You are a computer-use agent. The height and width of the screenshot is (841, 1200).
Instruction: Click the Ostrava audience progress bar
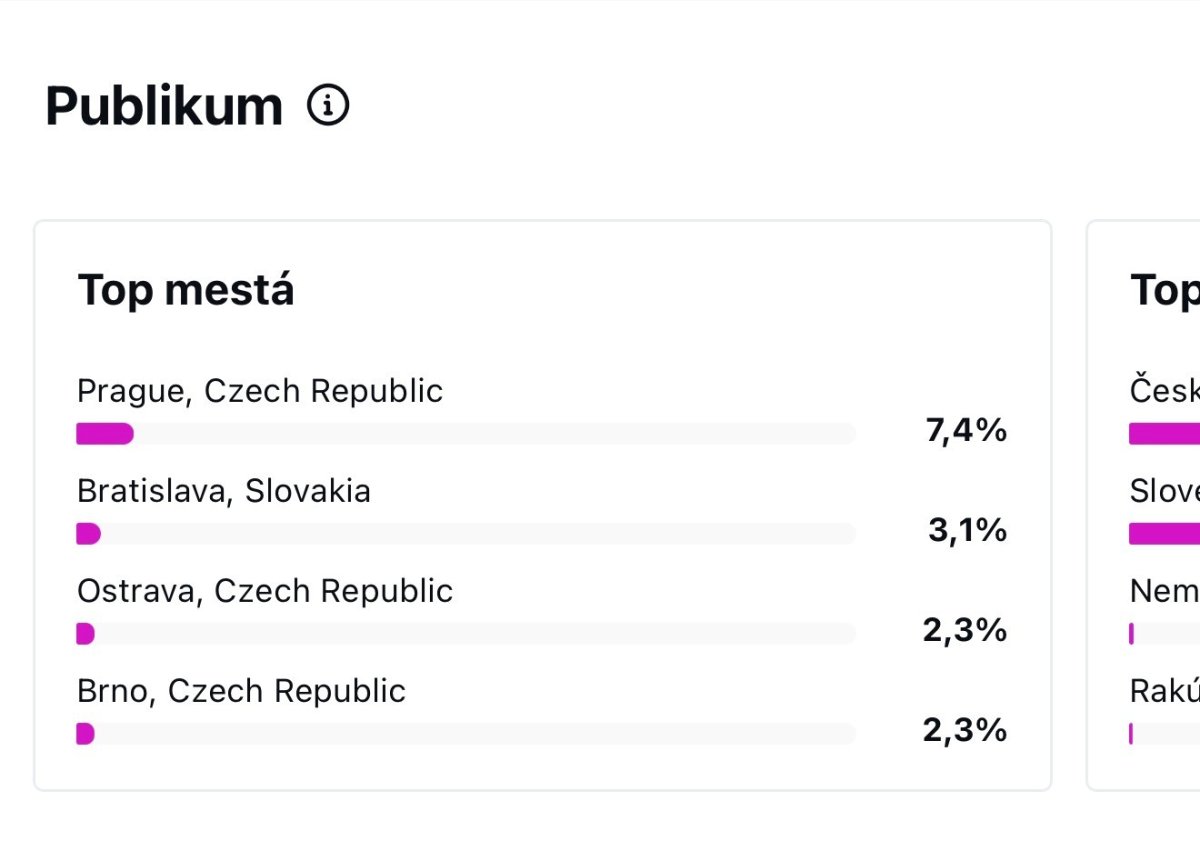click(466, 634)
